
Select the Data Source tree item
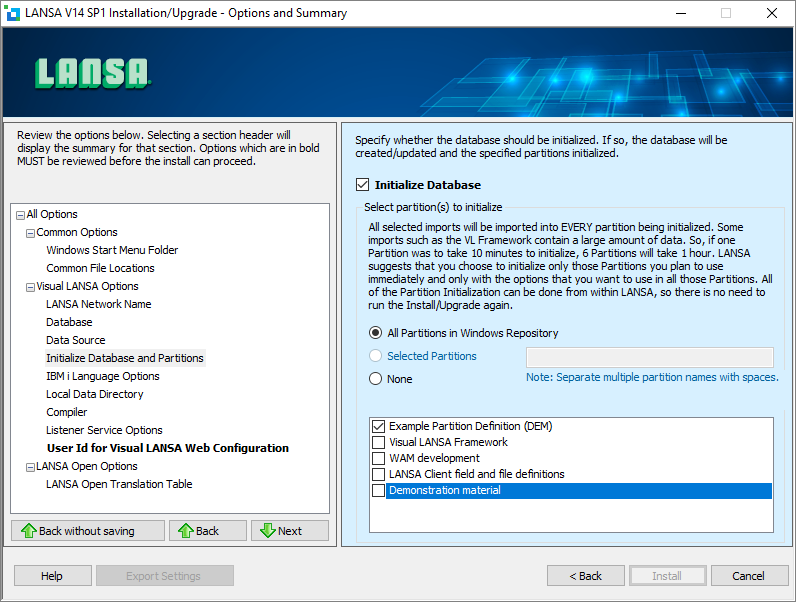pos(76,340)
